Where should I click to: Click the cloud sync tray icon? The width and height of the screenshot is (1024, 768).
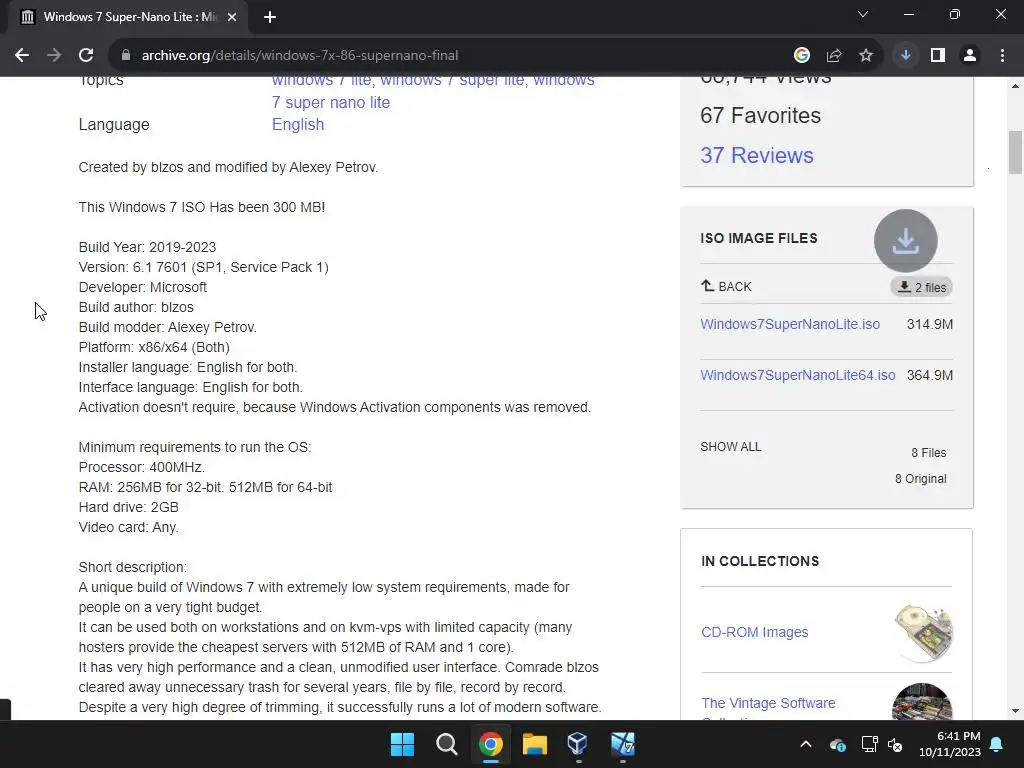[x=838, y=744]
